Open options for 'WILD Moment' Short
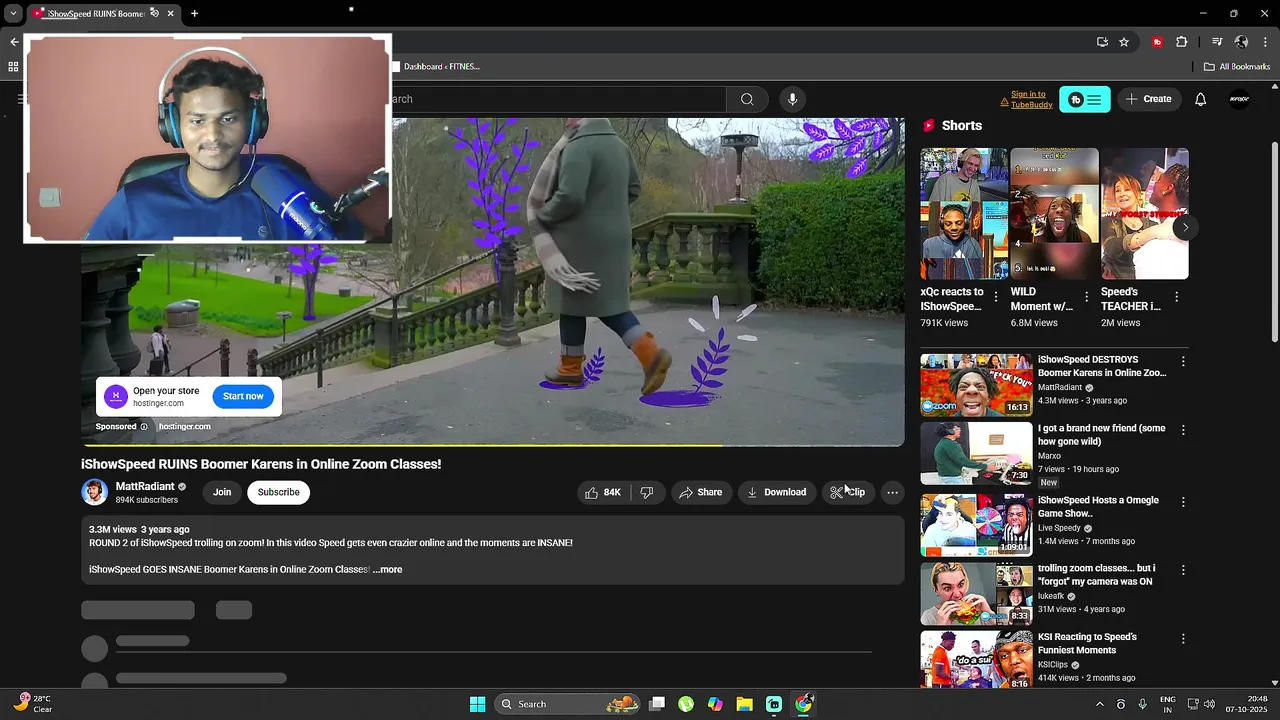The height and width of the screenshot is (720, 1280). coord(1086,297)
